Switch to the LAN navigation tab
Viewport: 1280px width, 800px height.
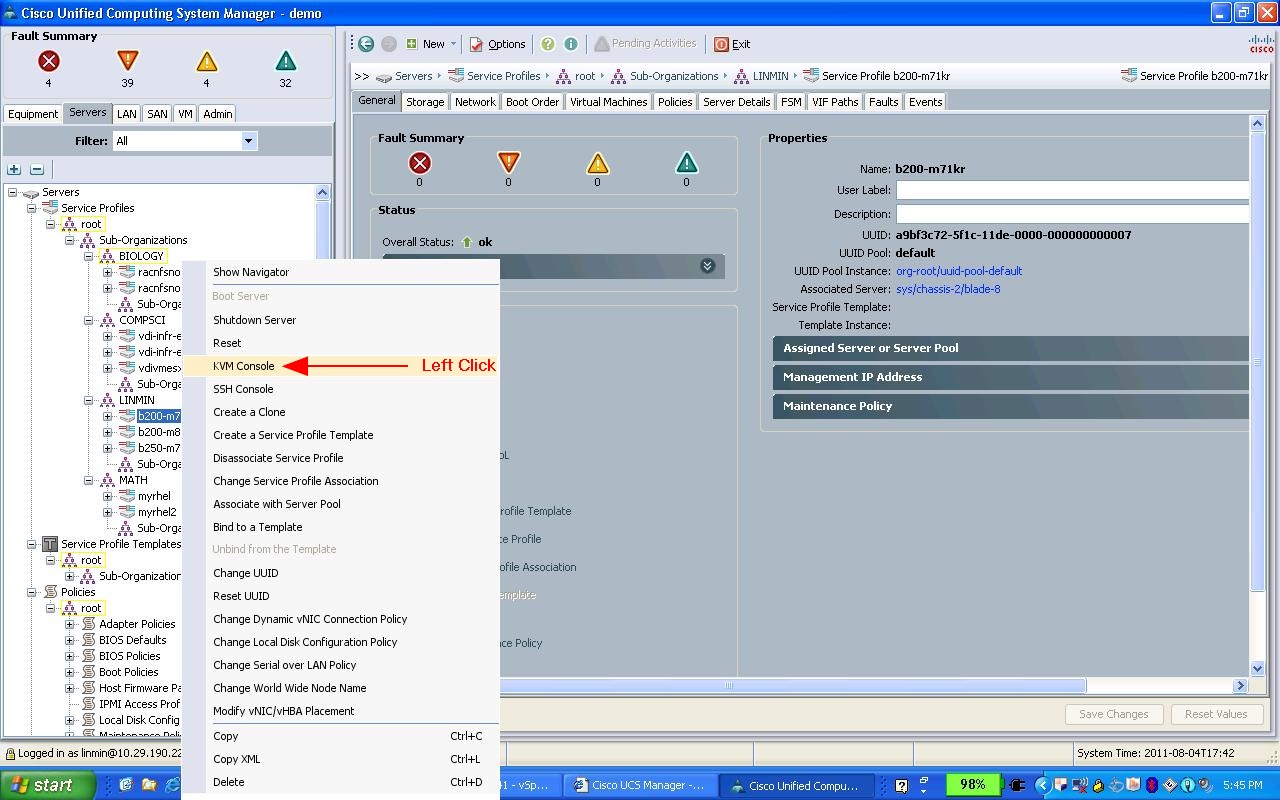[x=126, y=114]
